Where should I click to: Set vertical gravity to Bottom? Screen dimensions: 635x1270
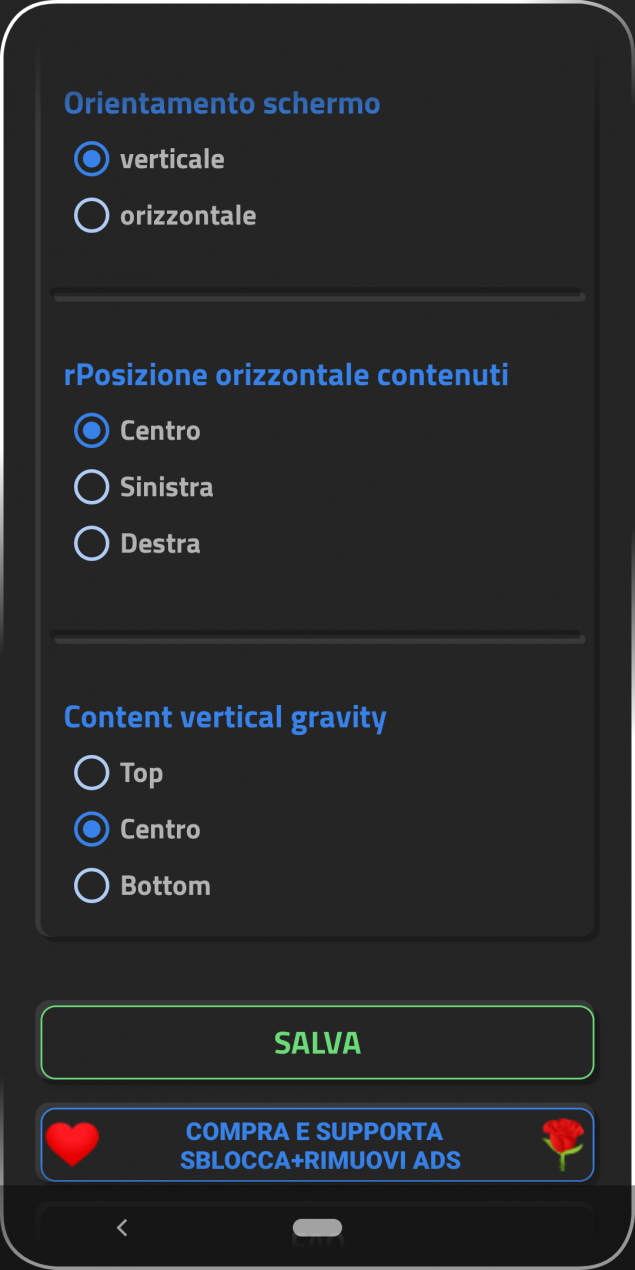142,885
